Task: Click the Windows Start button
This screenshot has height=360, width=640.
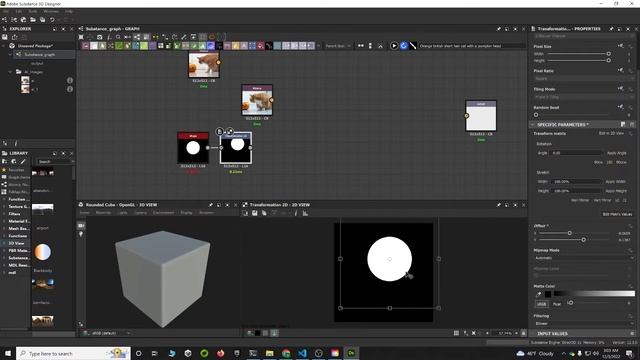Action: pos(8,353)
